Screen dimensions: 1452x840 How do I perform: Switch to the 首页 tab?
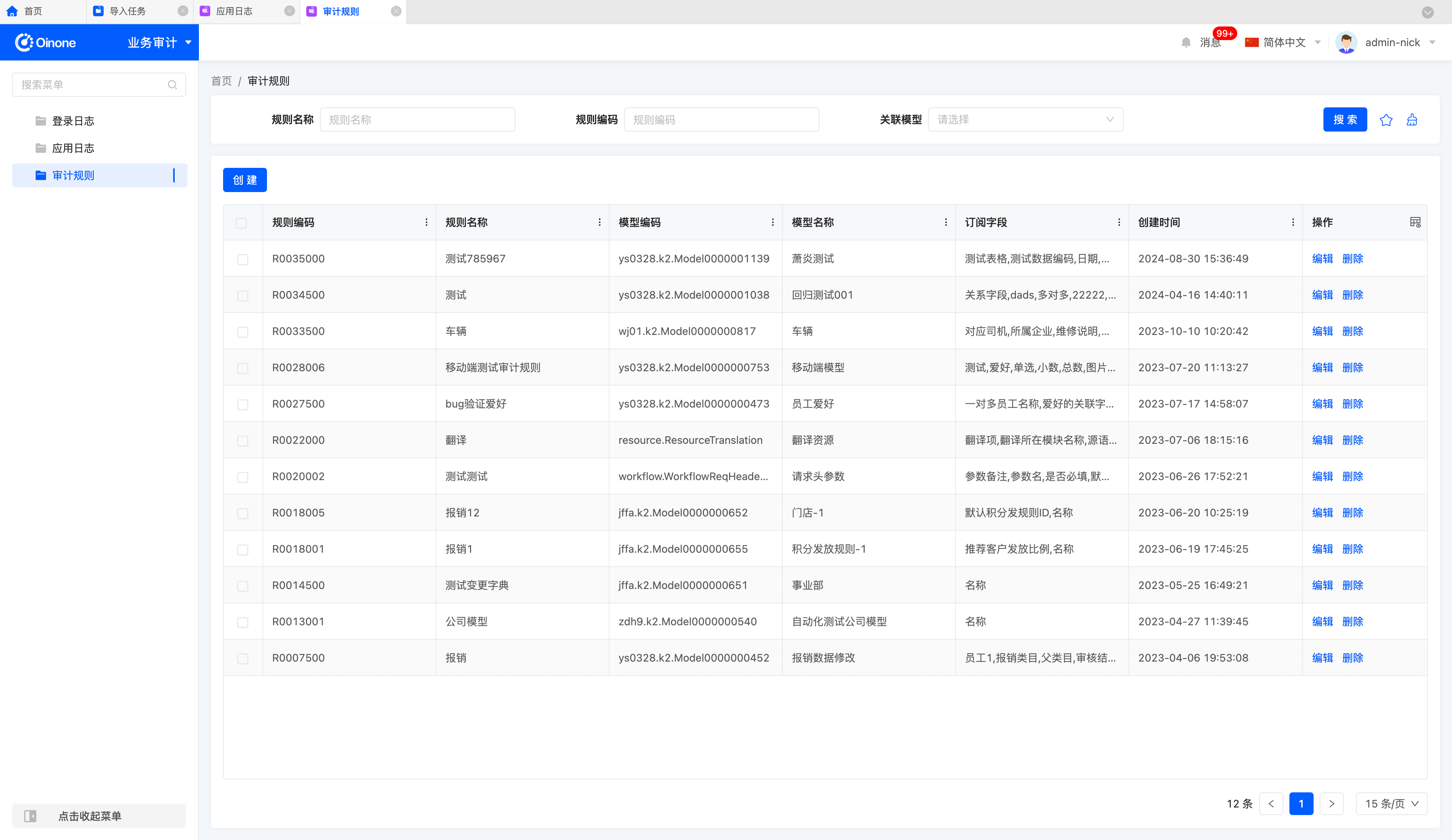[43, 11]
